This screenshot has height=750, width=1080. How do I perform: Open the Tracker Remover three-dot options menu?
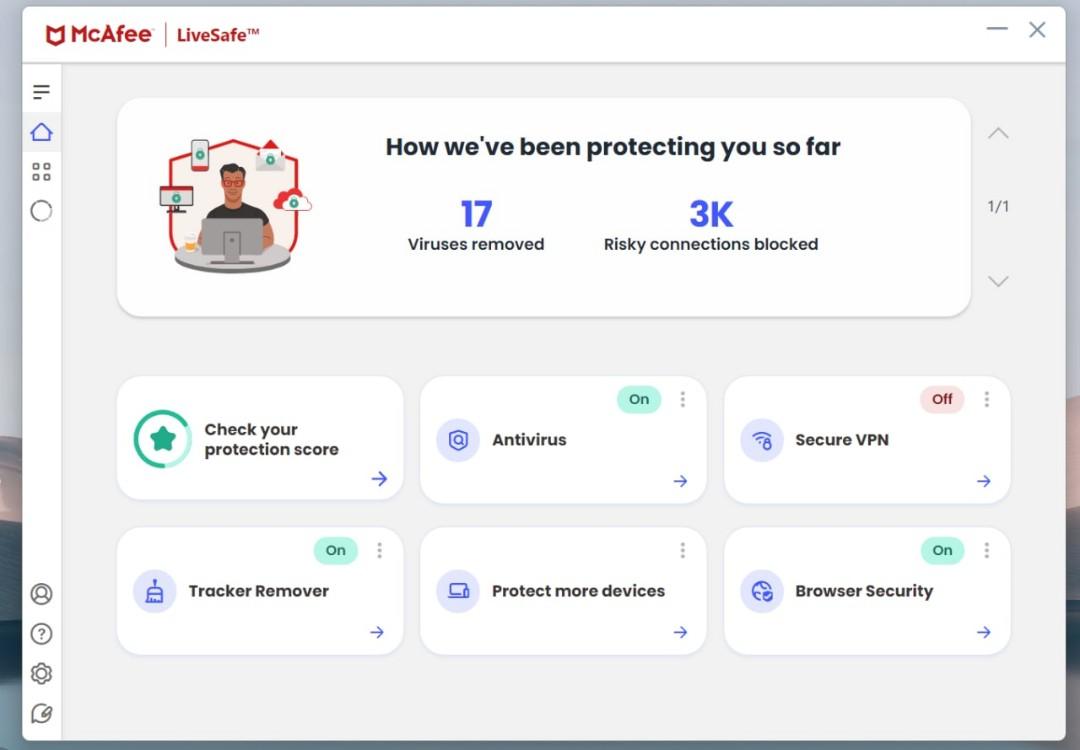click(x=380, y=550)
